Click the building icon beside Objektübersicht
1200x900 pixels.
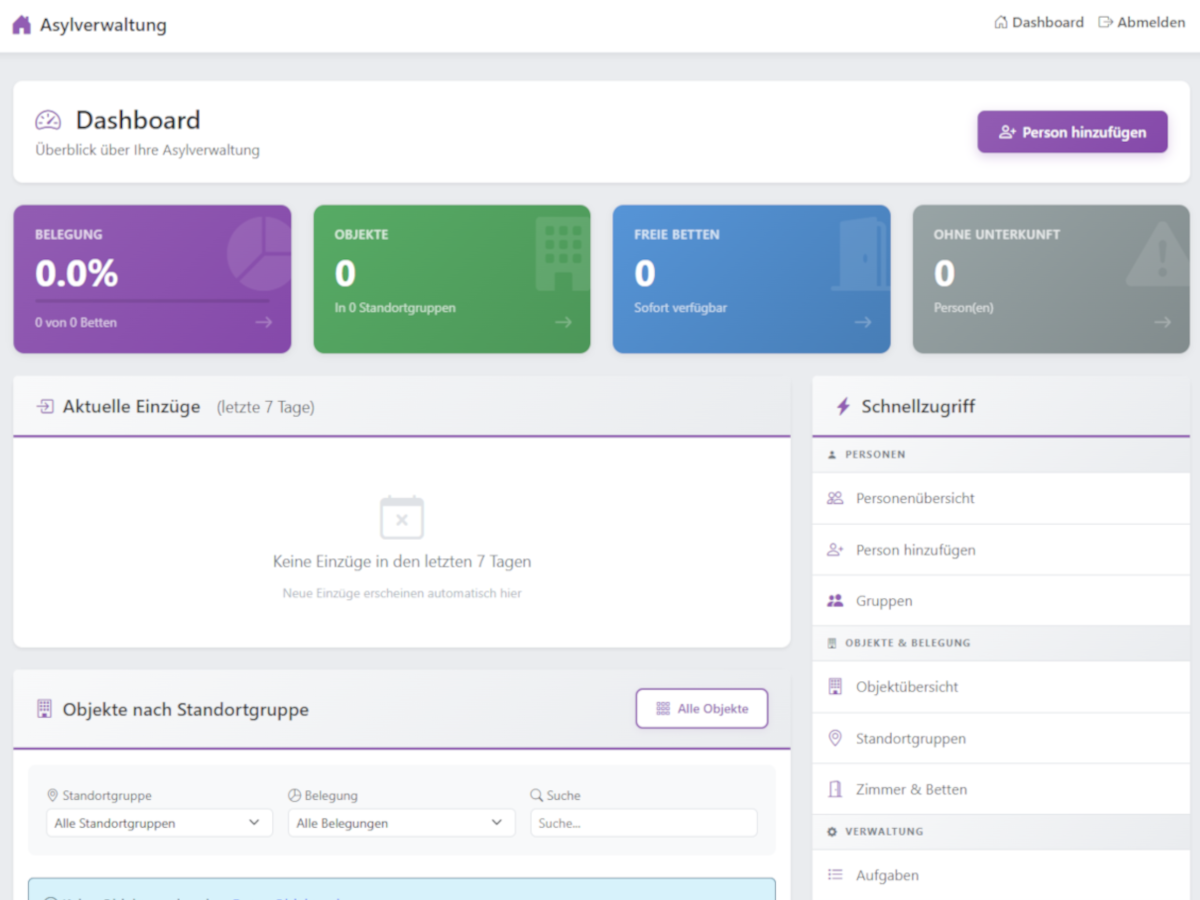point(835,687)
